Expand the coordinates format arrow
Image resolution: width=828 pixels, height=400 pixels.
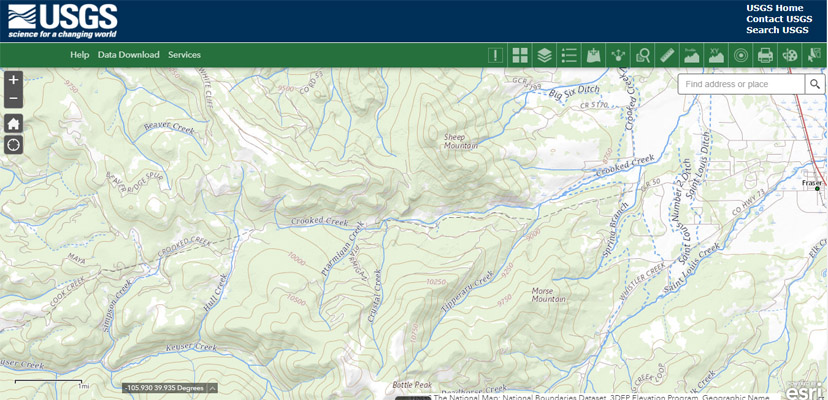(x=212, y=388)
